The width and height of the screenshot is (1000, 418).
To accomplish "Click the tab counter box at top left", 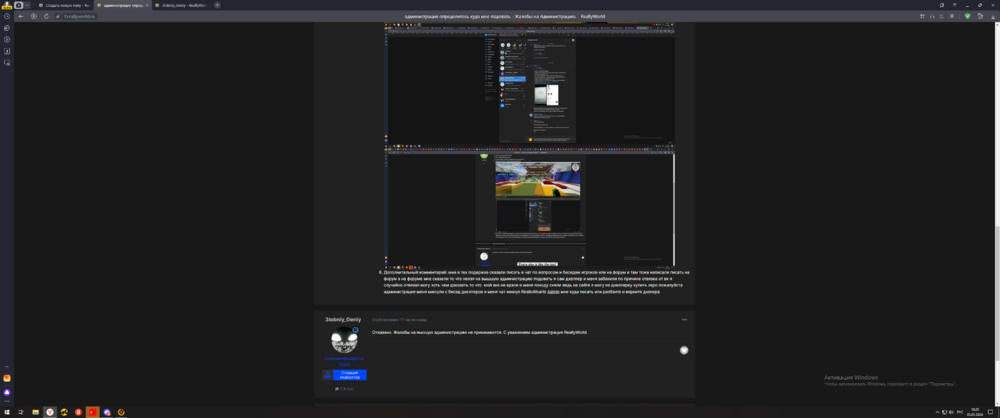I will (18, 5).
